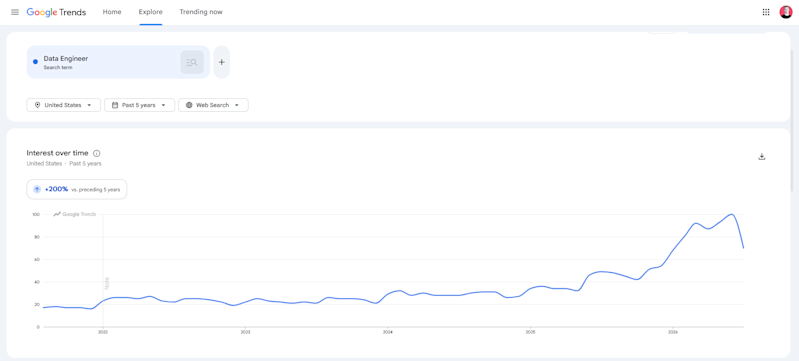Select the Explore tab
The image size is (799, 361).
tap(150, 12)
